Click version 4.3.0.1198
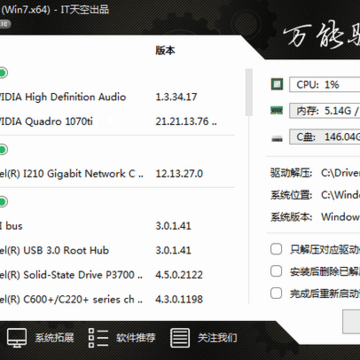 pyautogui.click(x=179, y=299)
